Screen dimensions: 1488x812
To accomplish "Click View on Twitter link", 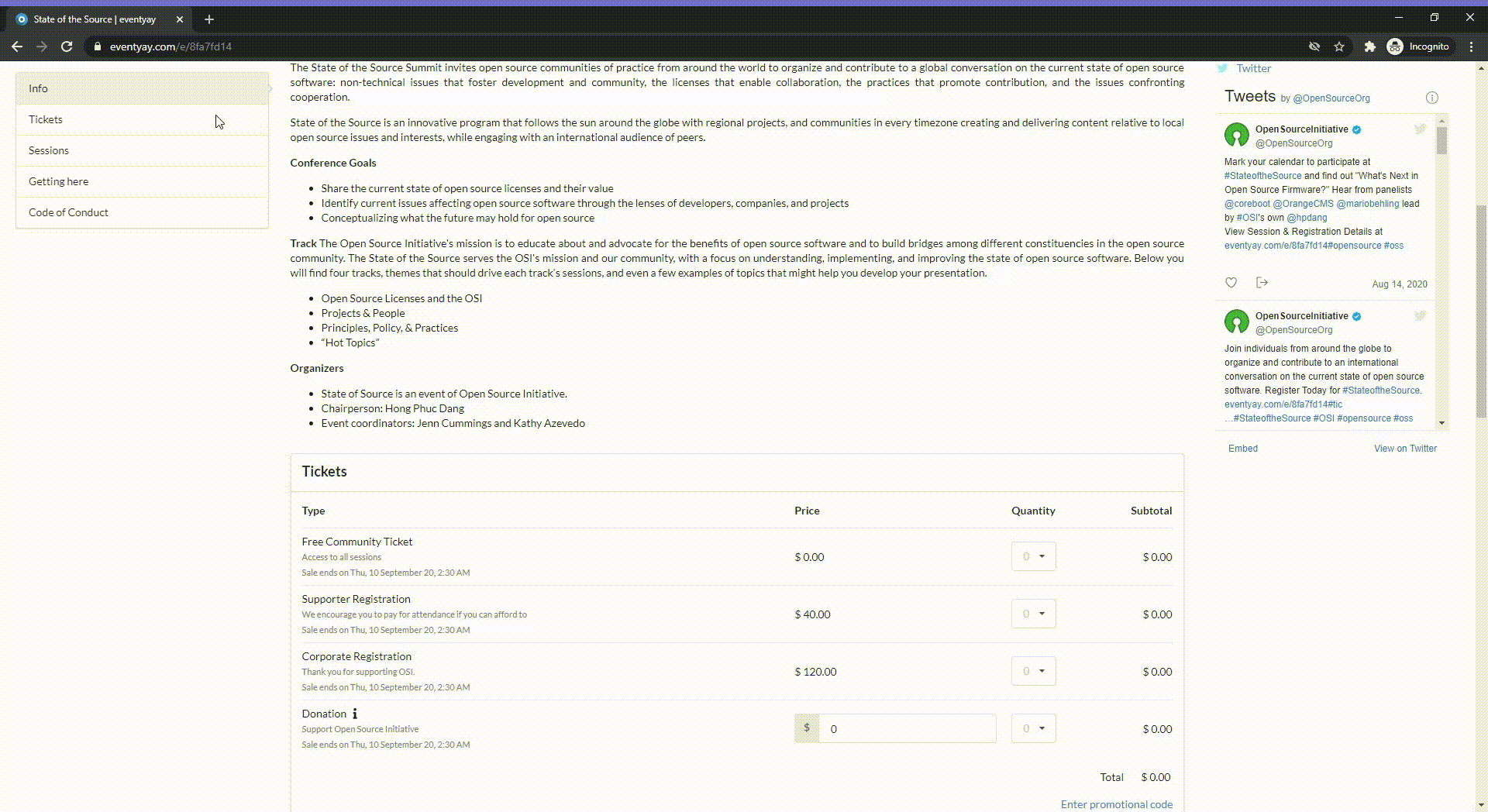I will tap(1405, 449).
